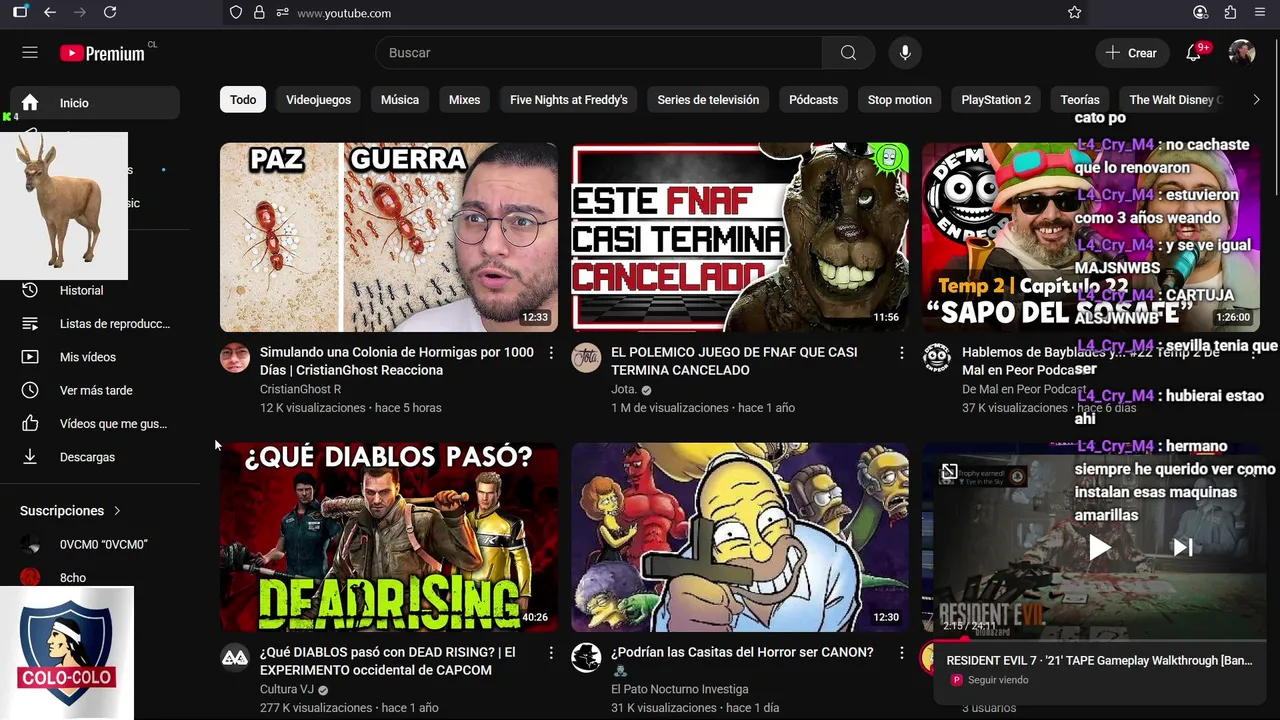Open options for FNAF cancelado video
The height and width of the screenshot is (720, 1280).
tap(901, 353)
